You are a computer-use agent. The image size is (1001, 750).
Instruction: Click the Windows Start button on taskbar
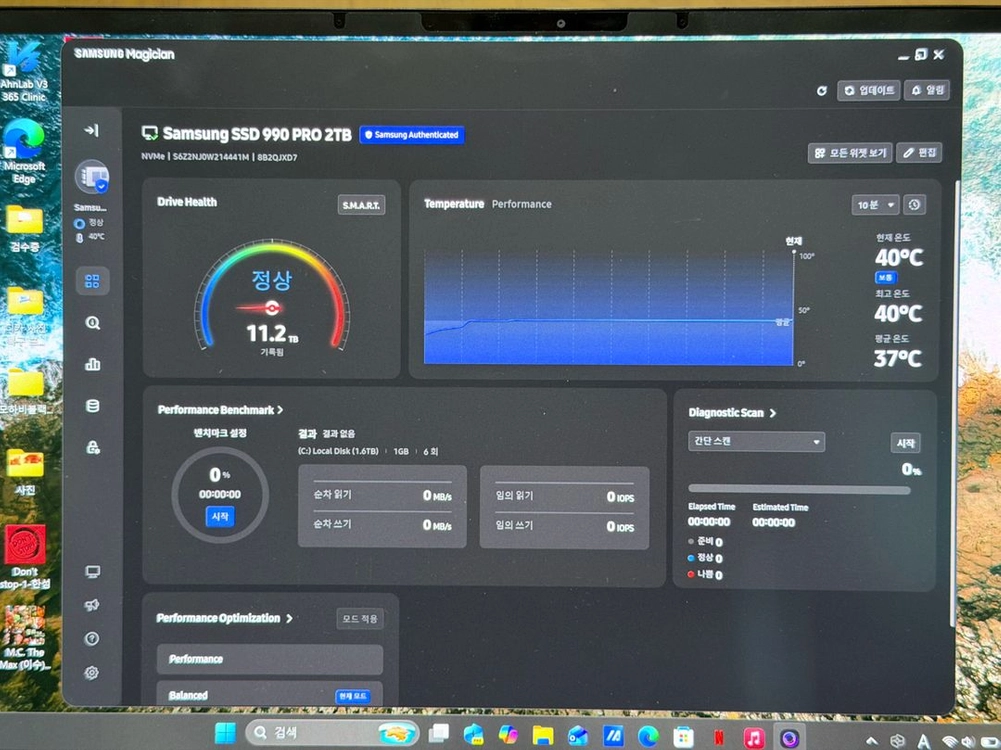pyautogui.click(x=225, y=733)
